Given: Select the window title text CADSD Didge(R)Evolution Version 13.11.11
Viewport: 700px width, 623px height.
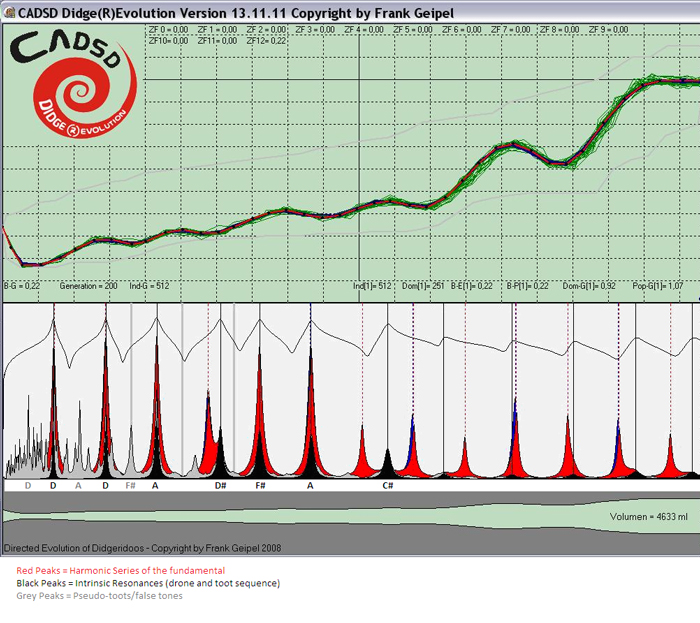Looking at the screenshot, I should tap(153, 13).
